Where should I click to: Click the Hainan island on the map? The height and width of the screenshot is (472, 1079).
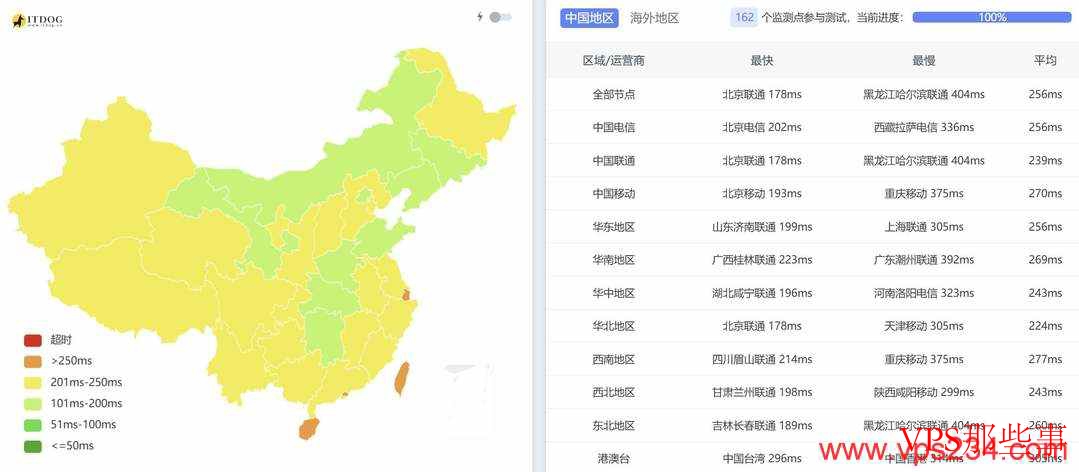(x=307, y=429)
